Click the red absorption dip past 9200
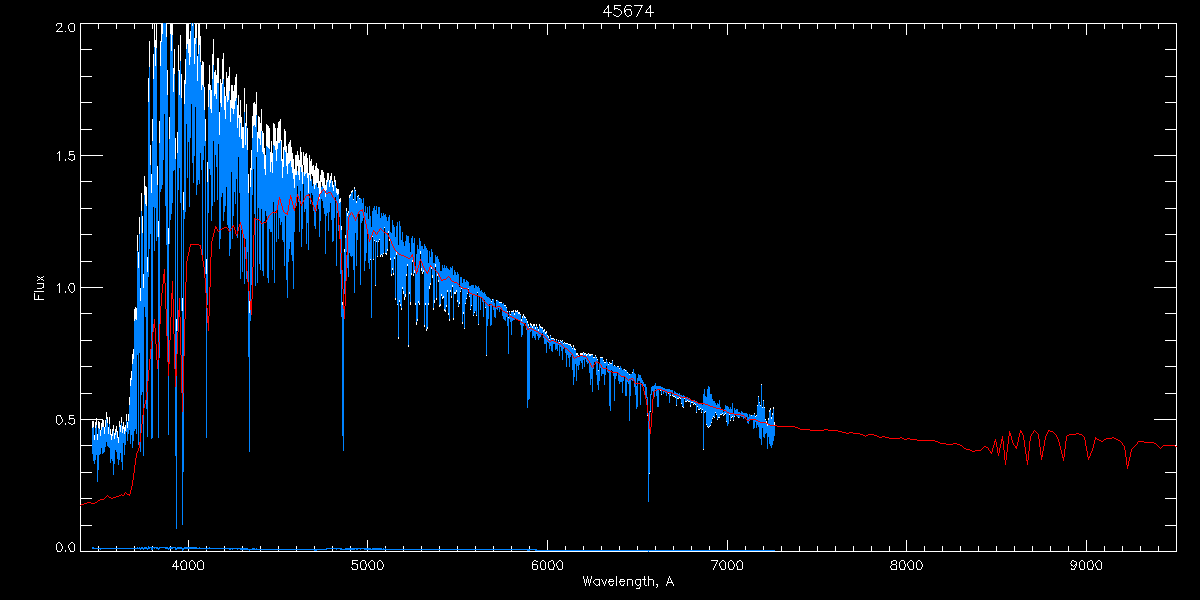Screen dimensions: 1200x600 click(1127, 465)
